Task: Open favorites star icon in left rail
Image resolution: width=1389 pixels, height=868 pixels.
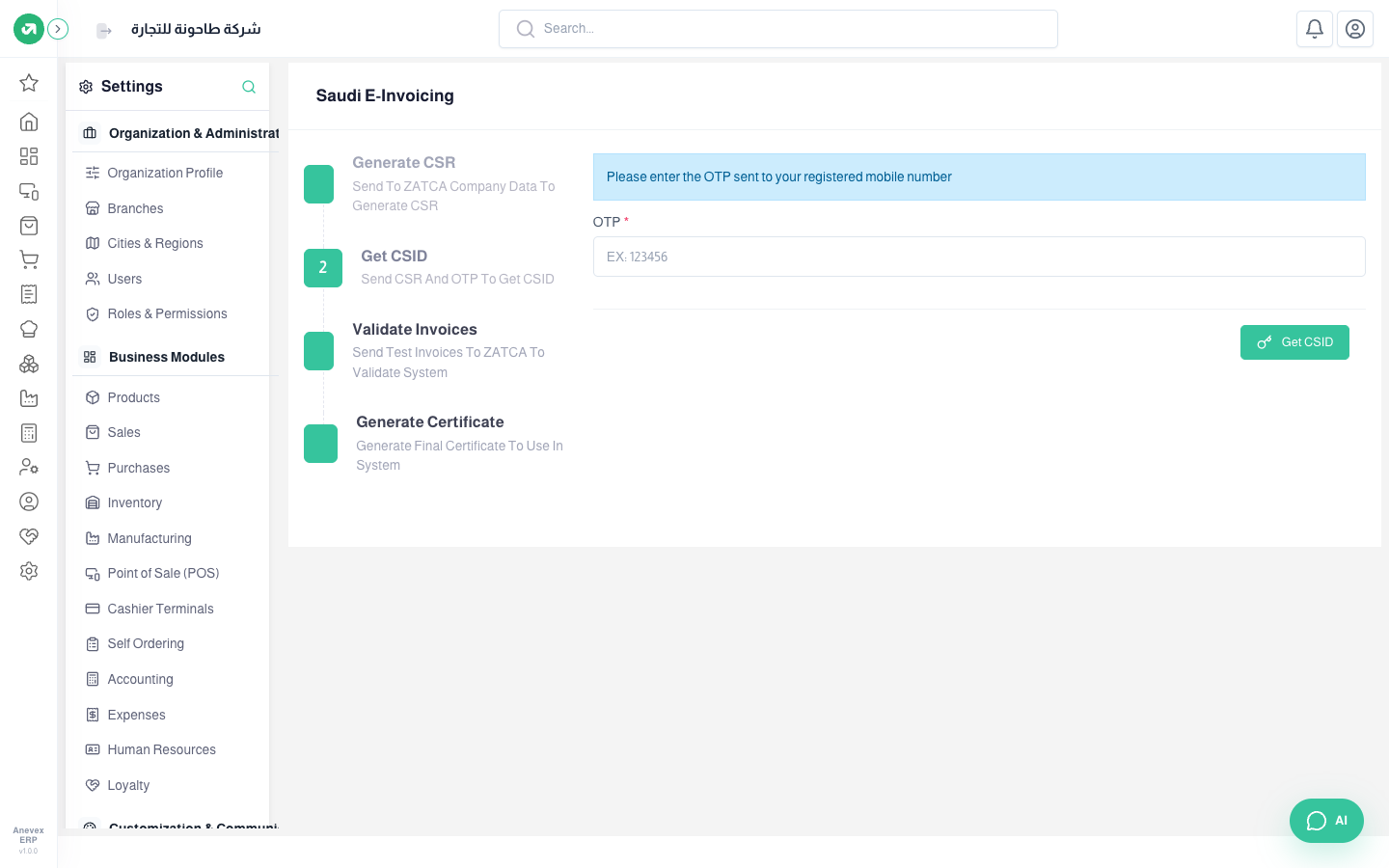Action: click(29, 83)
